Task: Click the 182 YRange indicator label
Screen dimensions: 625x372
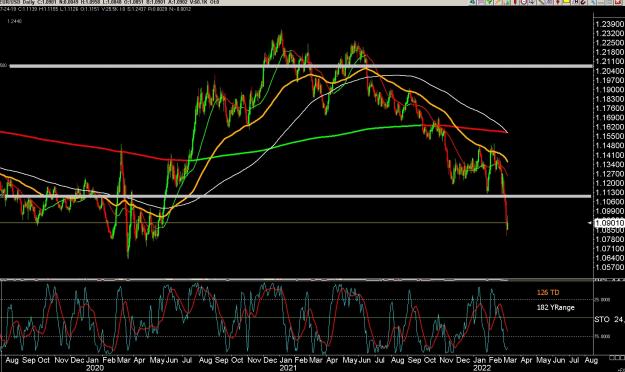Action: (x=555, y=307)
